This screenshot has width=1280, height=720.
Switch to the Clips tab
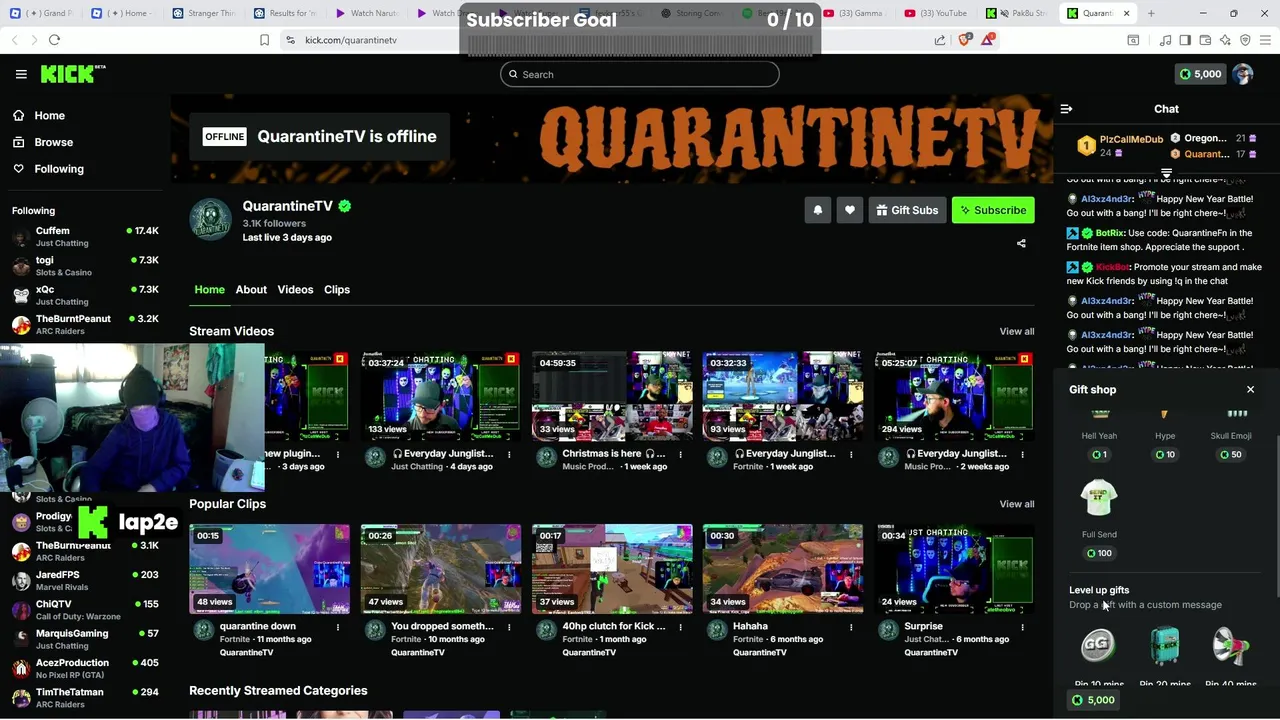coord(337,290)
